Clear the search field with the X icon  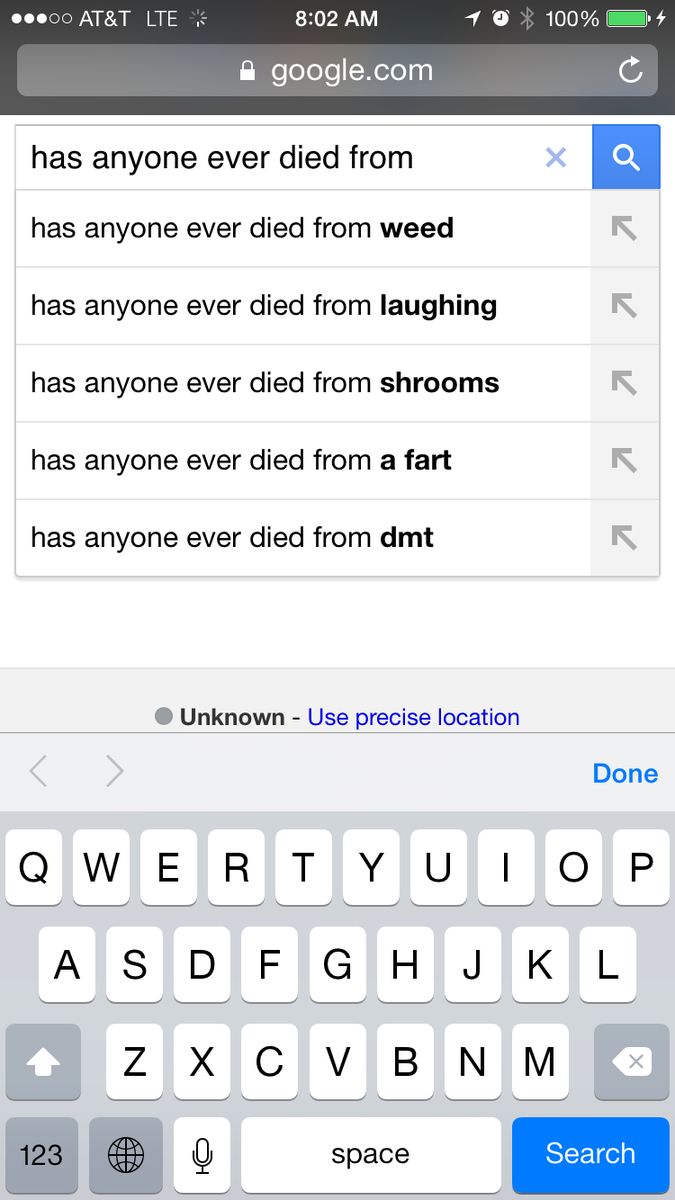pos(556,157)
